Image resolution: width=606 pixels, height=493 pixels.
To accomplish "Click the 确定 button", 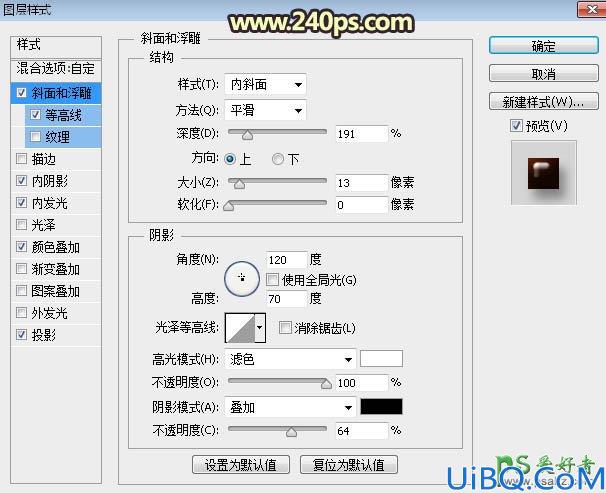I will pos(544,46).
